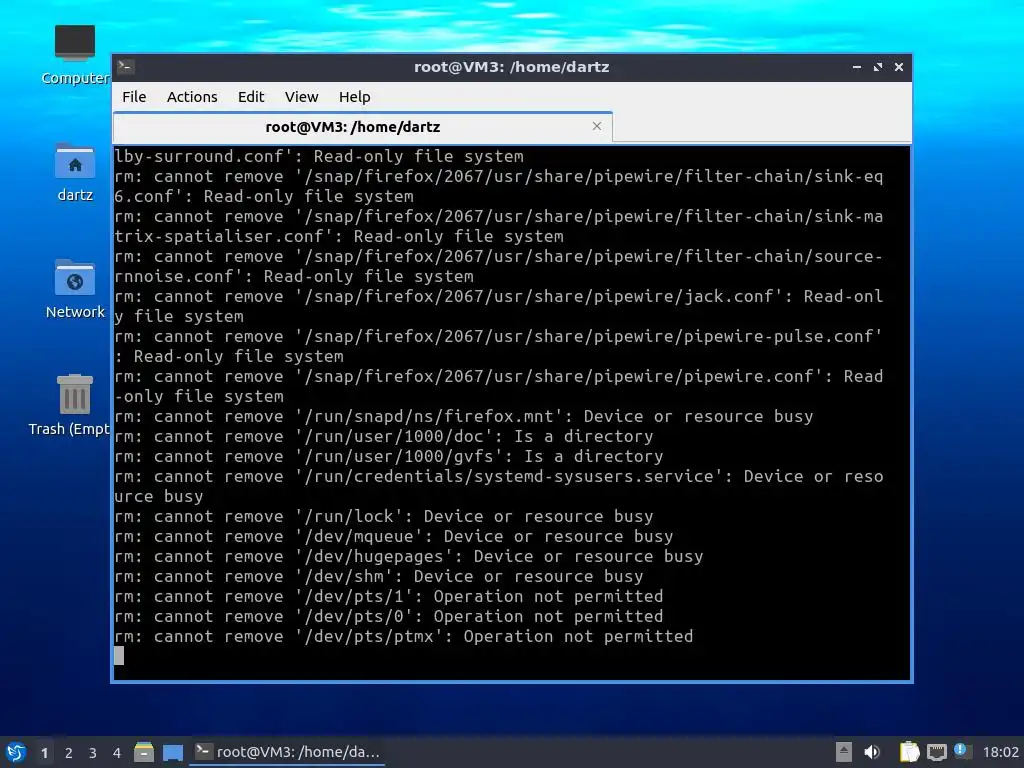Click the '/dev/pts/0' Operation not permitted line
This screenshot has height=768, width=1024.
pos(389,616)
